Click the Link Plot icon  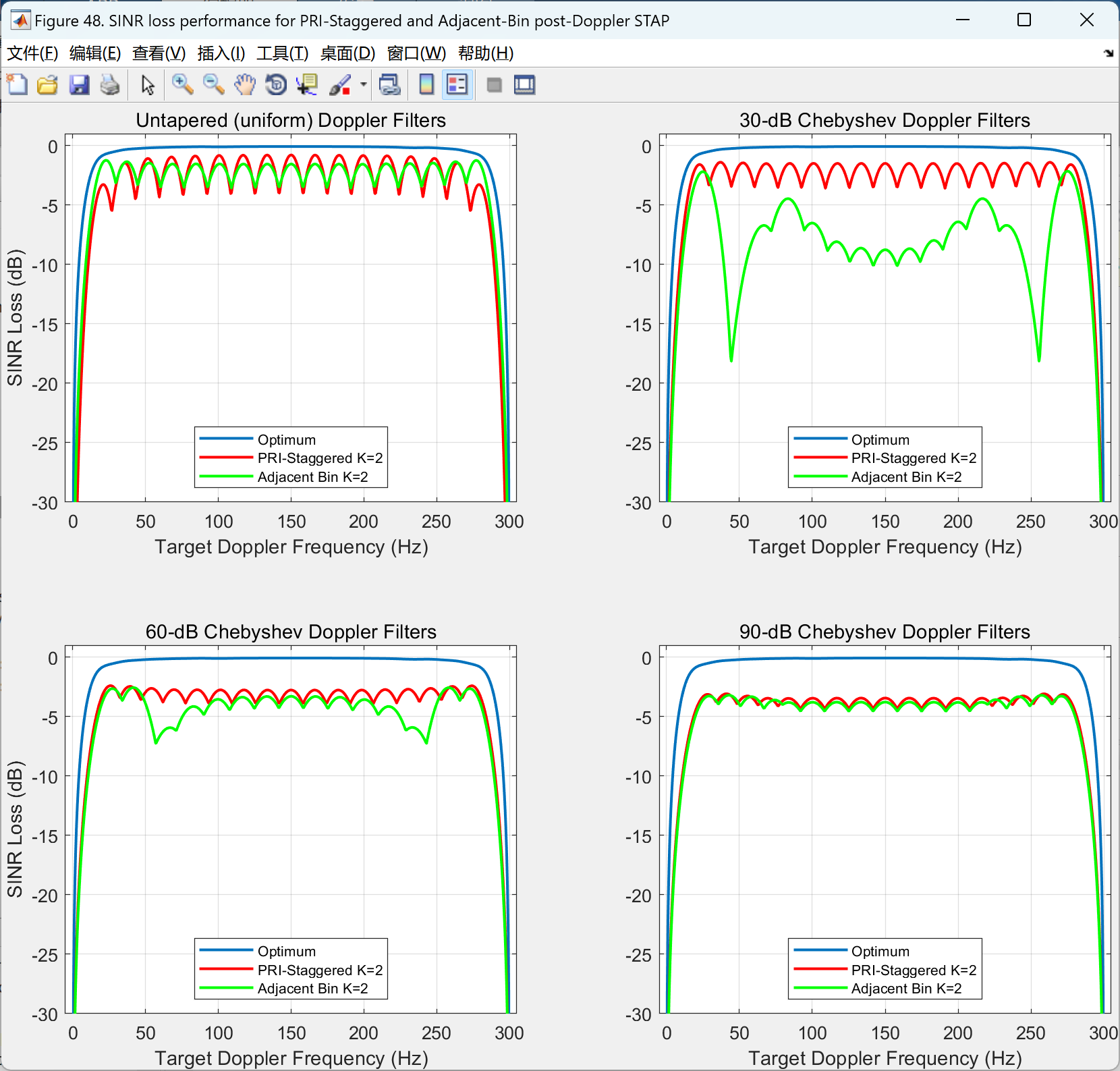390,84
